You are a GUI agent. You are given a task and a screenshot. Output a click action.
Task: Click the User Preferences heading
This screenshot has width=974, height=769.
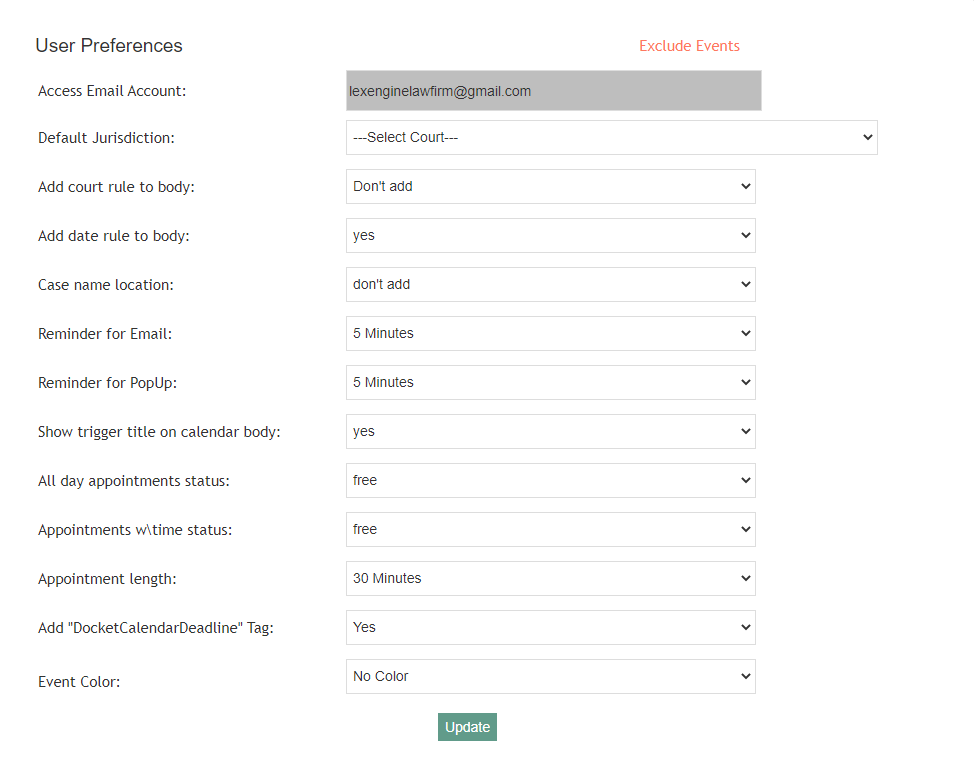[x=109, y=46]
